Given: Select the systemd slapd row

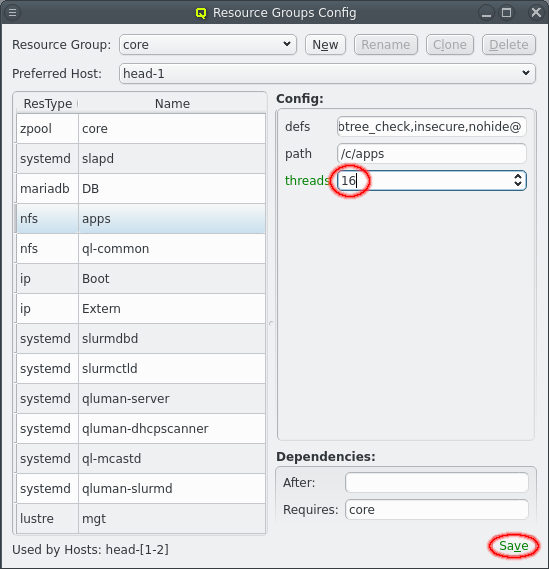Looking at the screenshot, I should click(141, 159).
